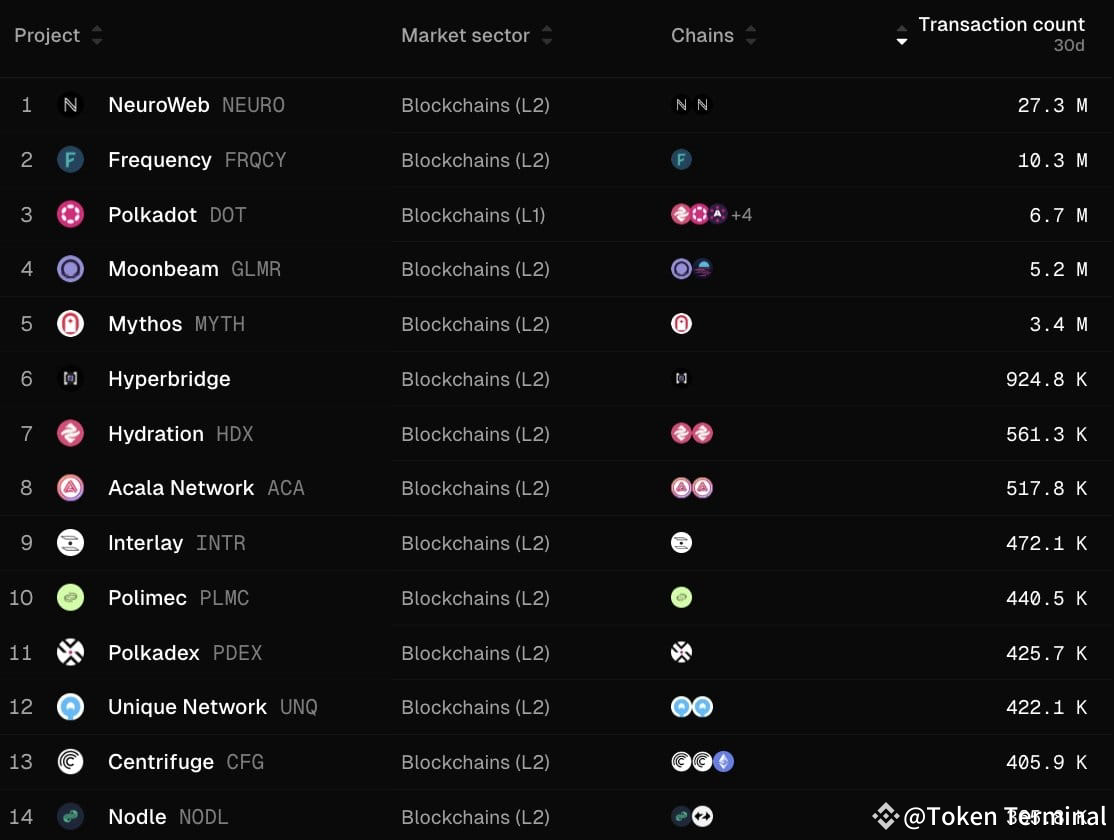
Task: Expand the +4 chains for Polkadot
Action: 742,214
